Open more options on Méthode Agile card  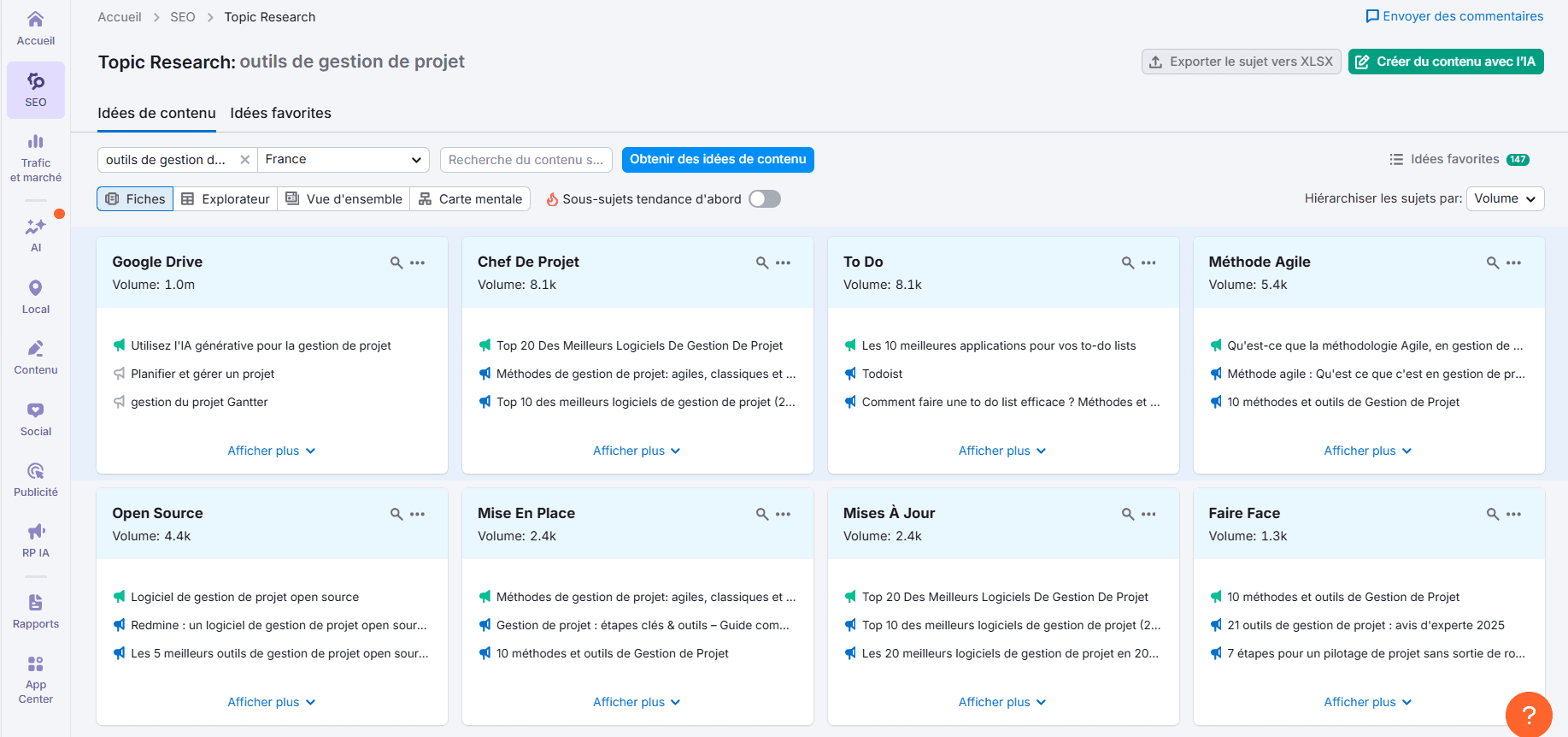[1513, 262]
